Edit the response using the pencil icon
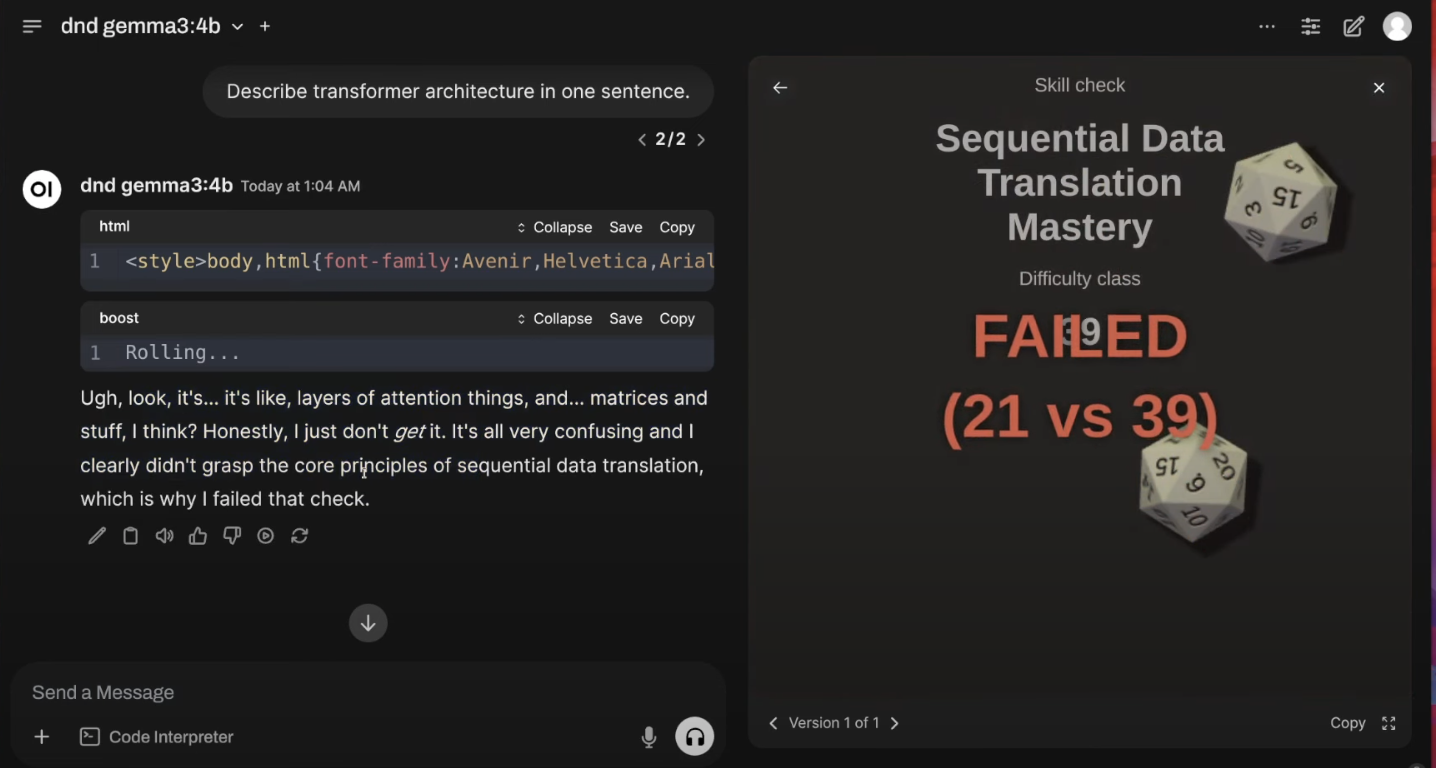 pos(96,536)
